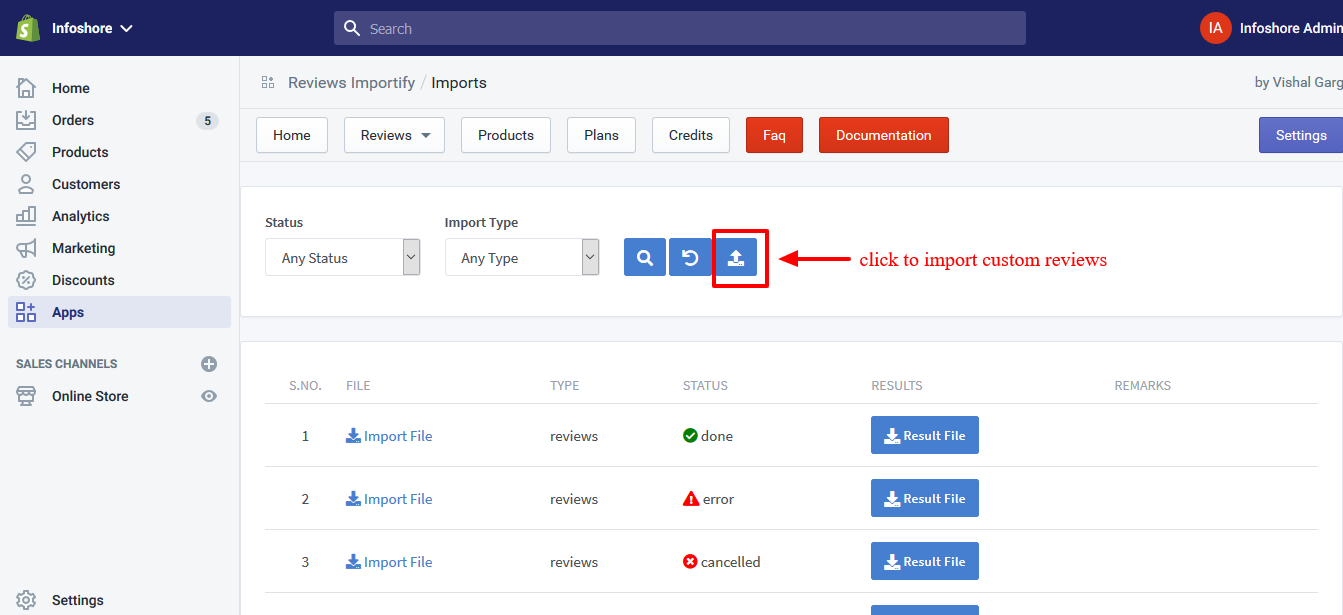Open the Import Type filter dropdown

pos(522,257)
